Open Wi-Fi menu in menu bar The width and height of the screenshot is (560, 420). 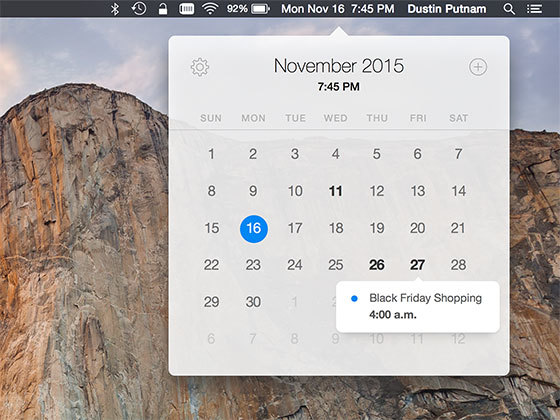click(x=210, y=9)
